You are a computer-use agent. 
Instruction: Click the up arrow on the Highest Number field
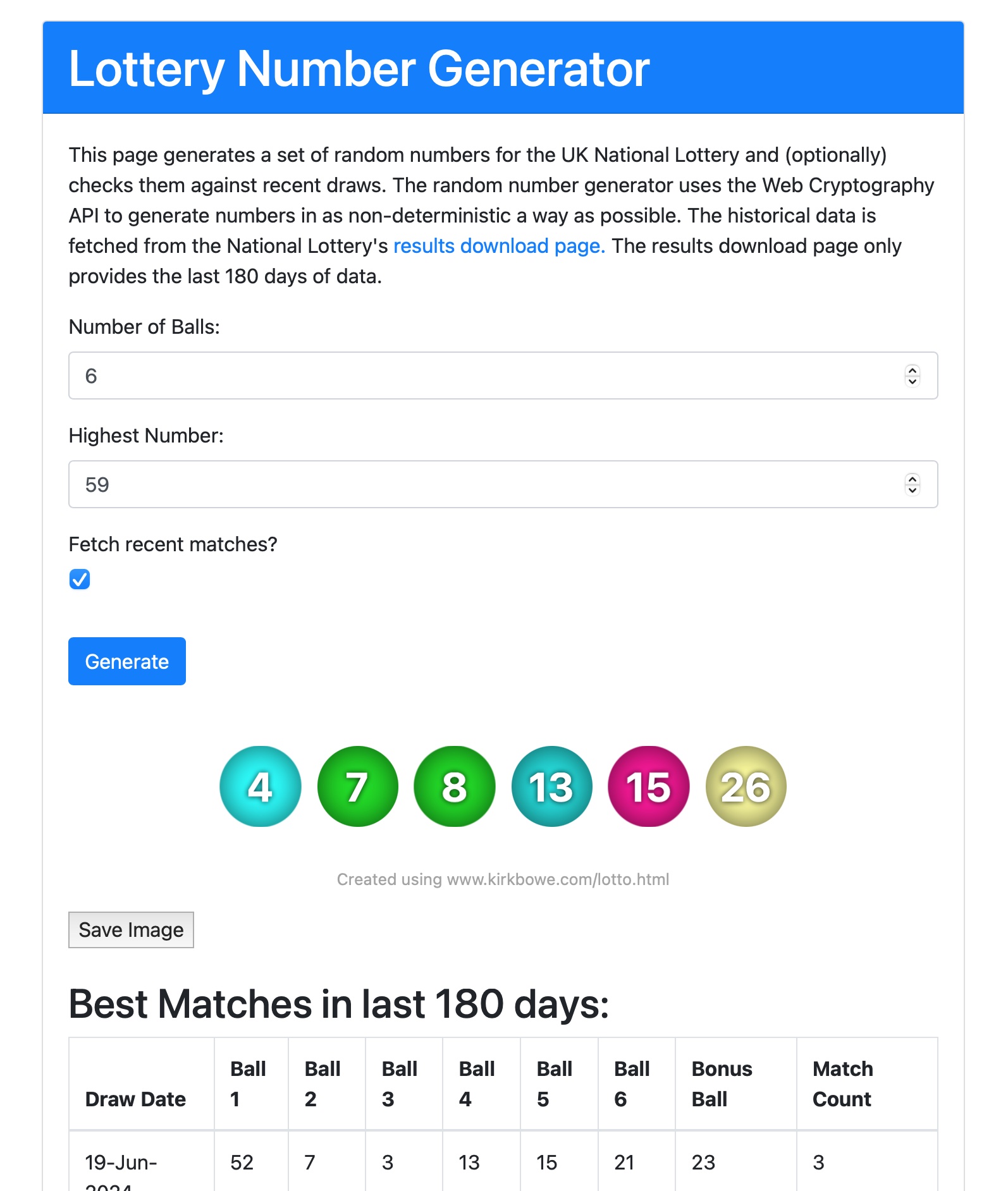tap(912, 479)
